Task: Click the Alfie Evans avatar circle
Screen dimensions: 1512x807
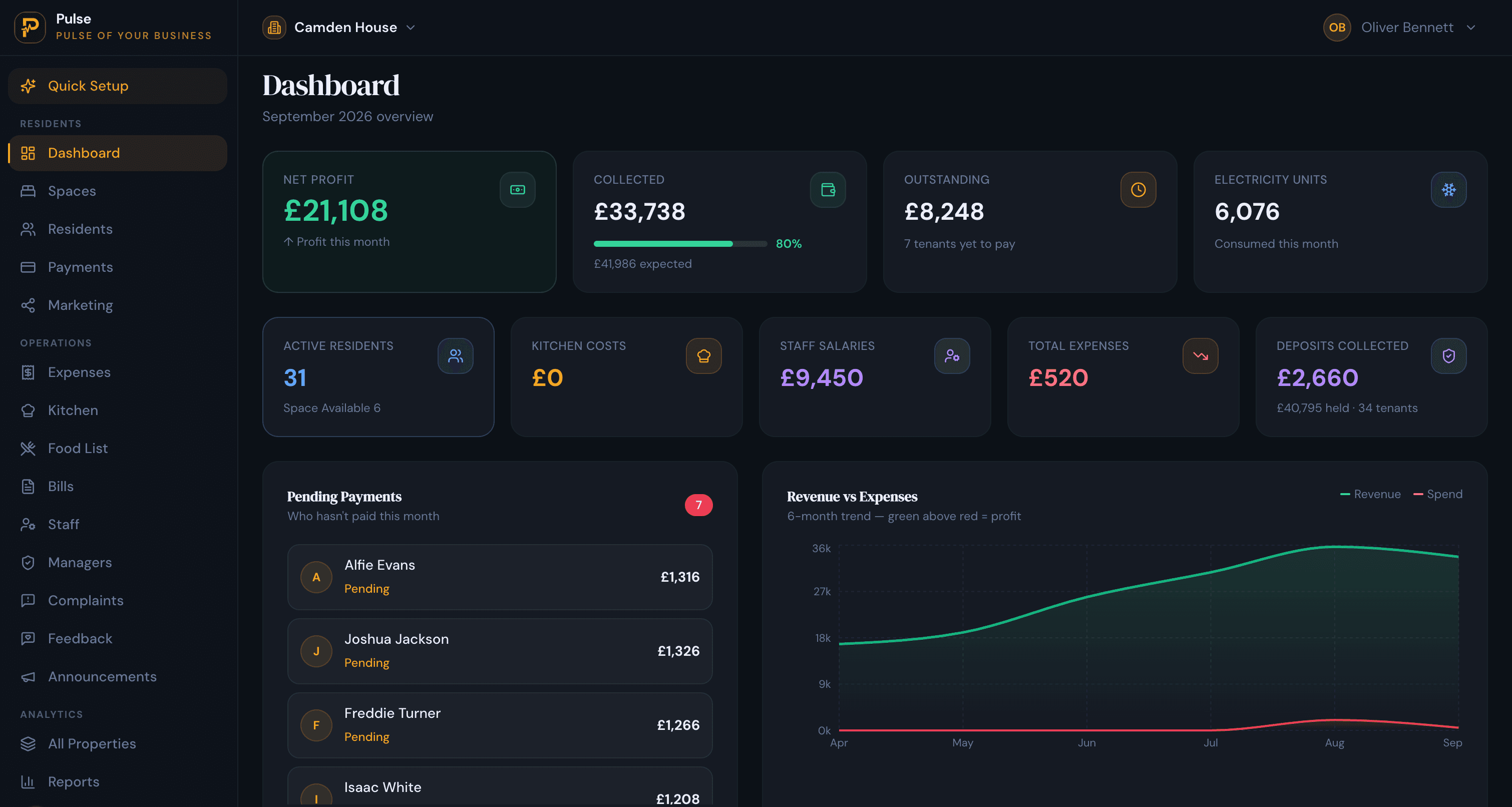Action: point(316,577)
